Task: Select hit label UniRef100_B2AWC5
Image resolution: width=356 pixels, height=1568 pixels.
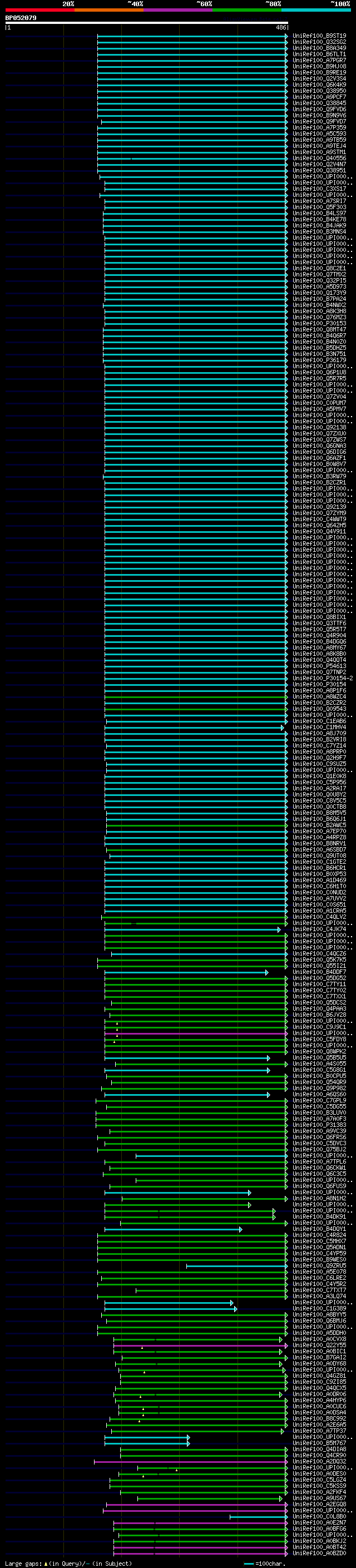Action: 319,825
